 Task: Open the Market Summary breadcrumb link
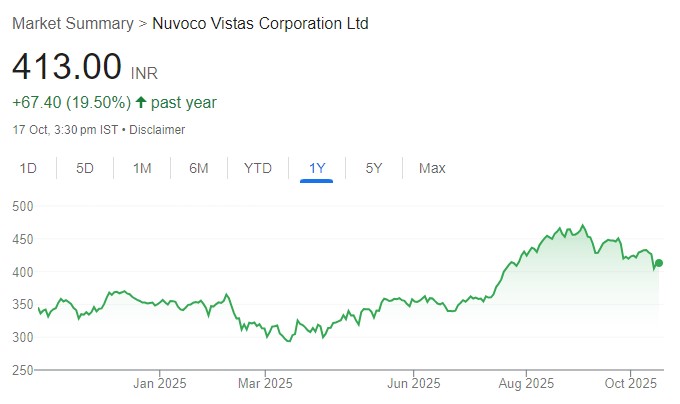(x=72, y=23)
